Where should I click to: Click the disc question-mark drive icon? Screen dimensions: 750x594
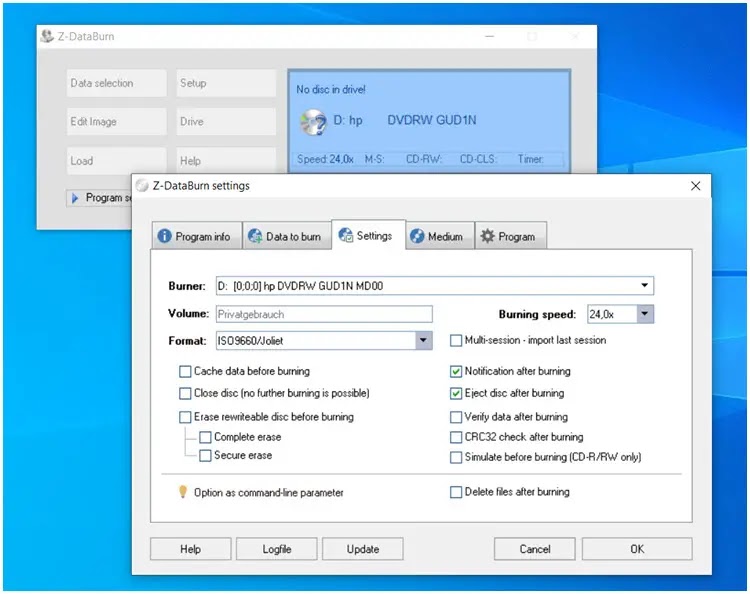tap(313, 121)
